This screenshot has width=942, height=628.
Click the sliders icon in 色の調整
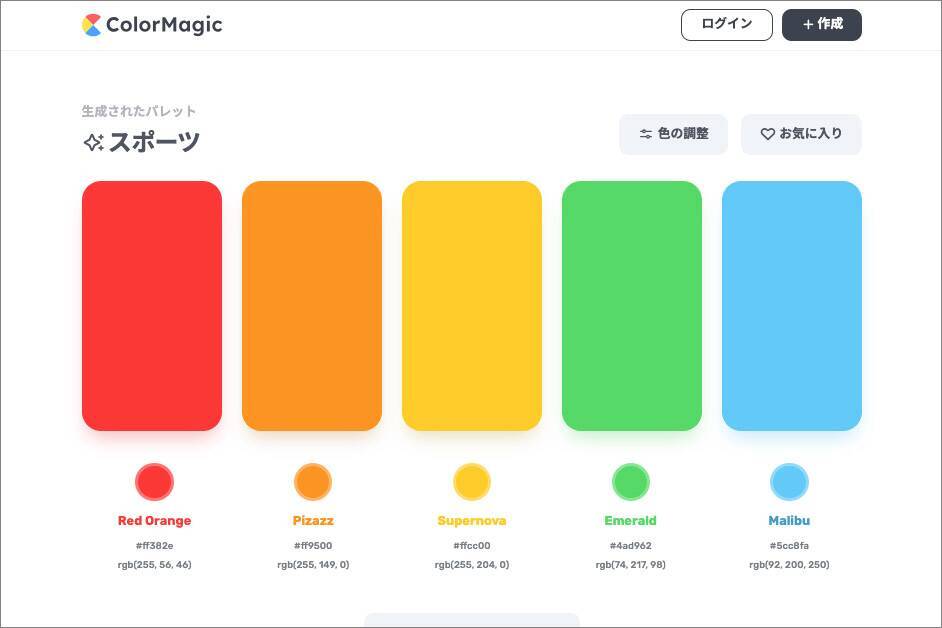[646, 134]
